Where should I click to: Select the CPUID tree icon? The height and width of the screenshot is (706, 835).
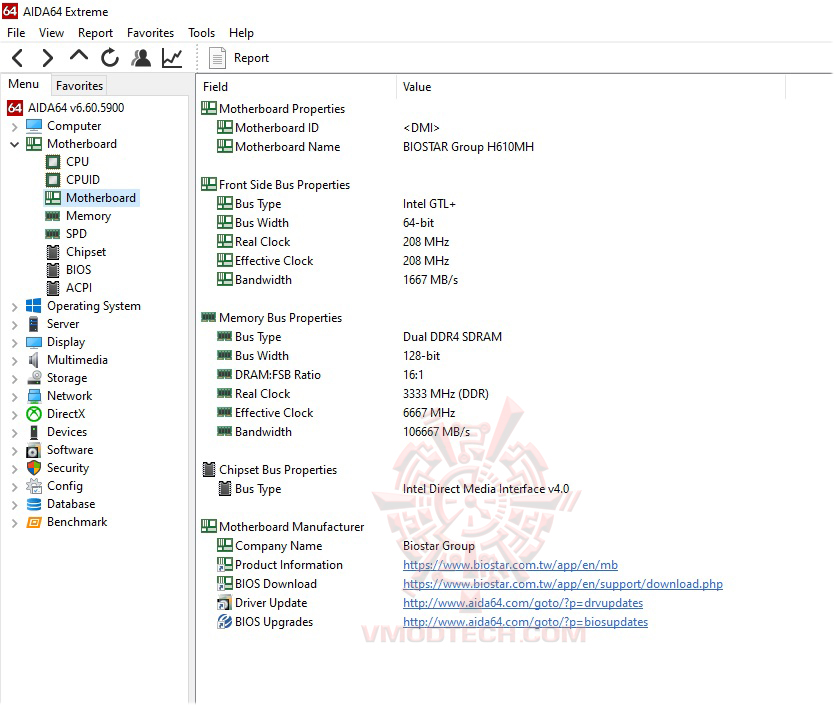(53, 180)
